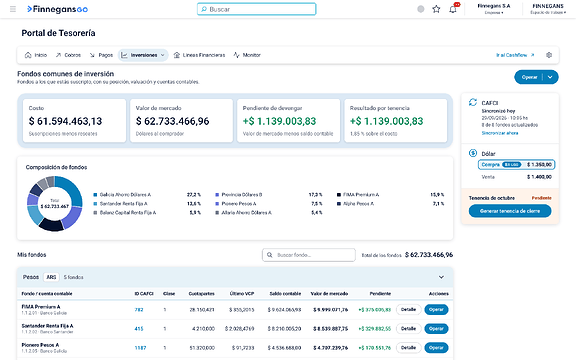The image size is (576, 360).
Task: Click the Inversiones chart icon
Action: (x=125, y=55)
